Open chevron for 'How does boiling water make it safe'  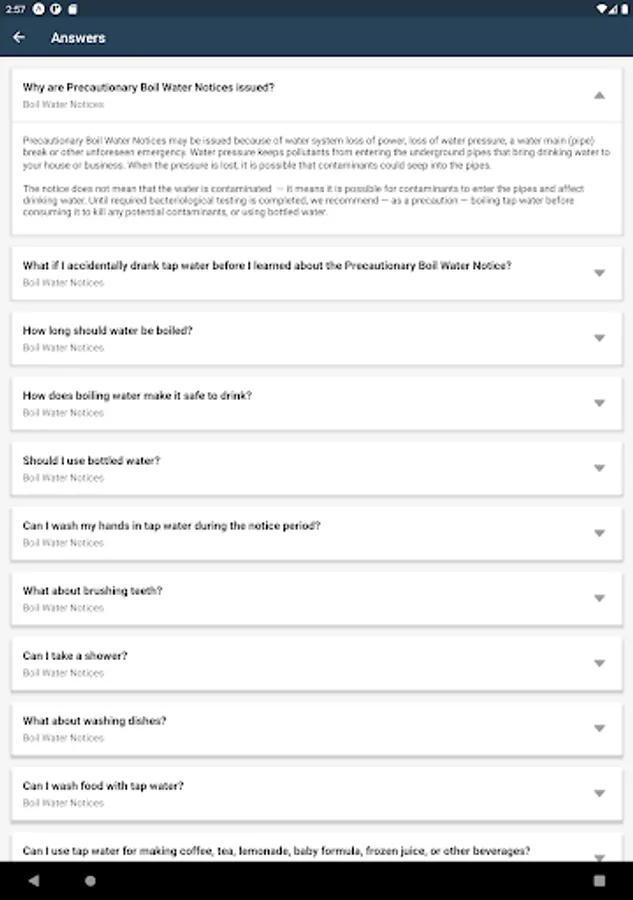pyautogui.click(x=599, y=403)
